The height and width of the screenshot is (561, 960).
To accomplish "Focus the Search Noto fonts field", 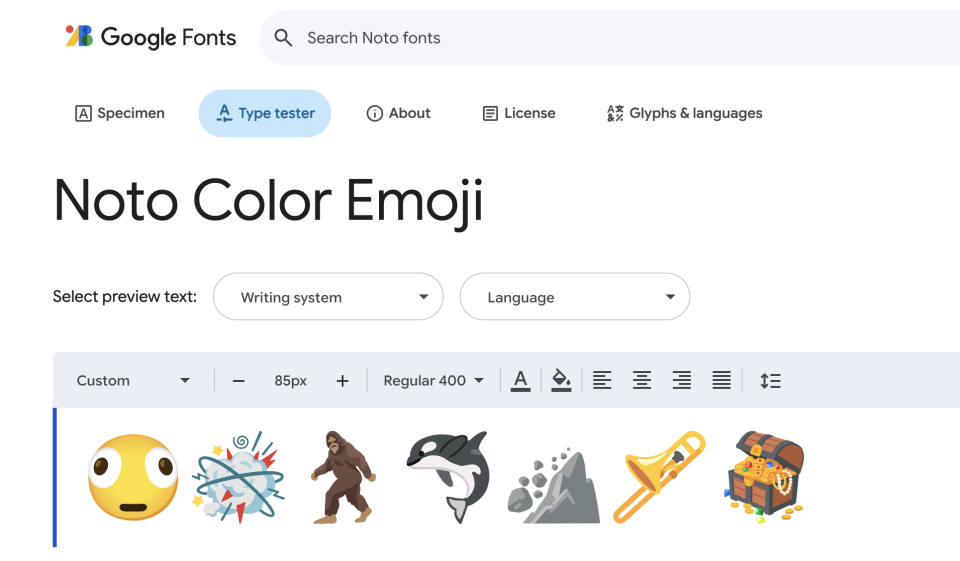I will pos(612,38).
